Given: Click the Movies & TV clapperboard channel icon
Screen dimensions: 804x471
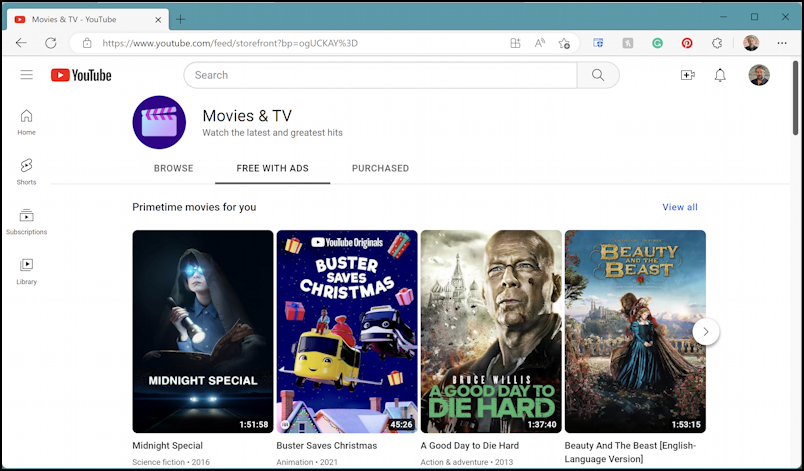Looking at the screenshot, I should tap(159, 122).
